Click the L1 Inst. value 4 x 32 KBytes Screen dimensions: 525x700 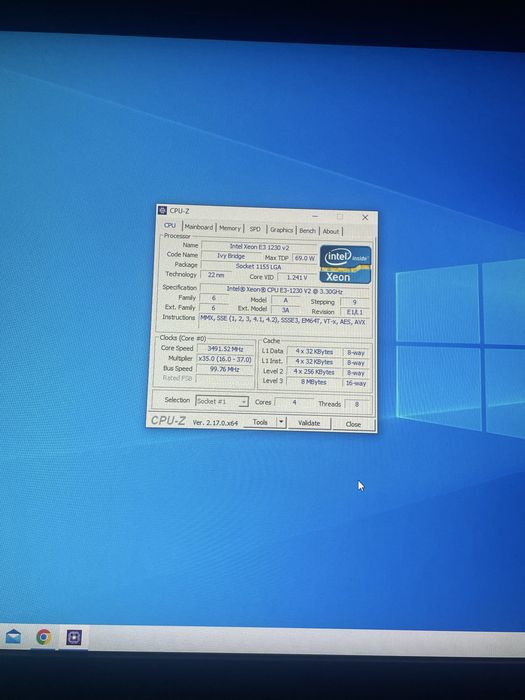(x=314, y=362)
